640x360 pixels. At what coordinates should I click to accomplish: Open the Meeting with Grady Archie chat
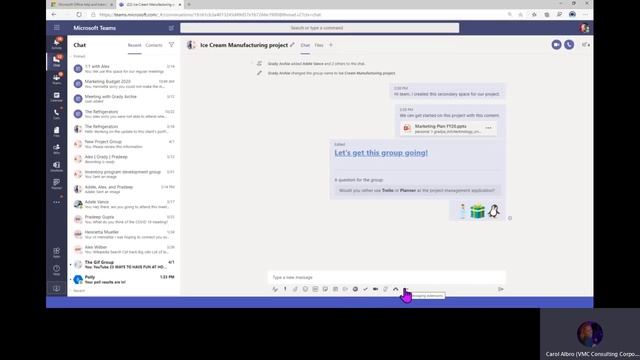click(124, 99)
